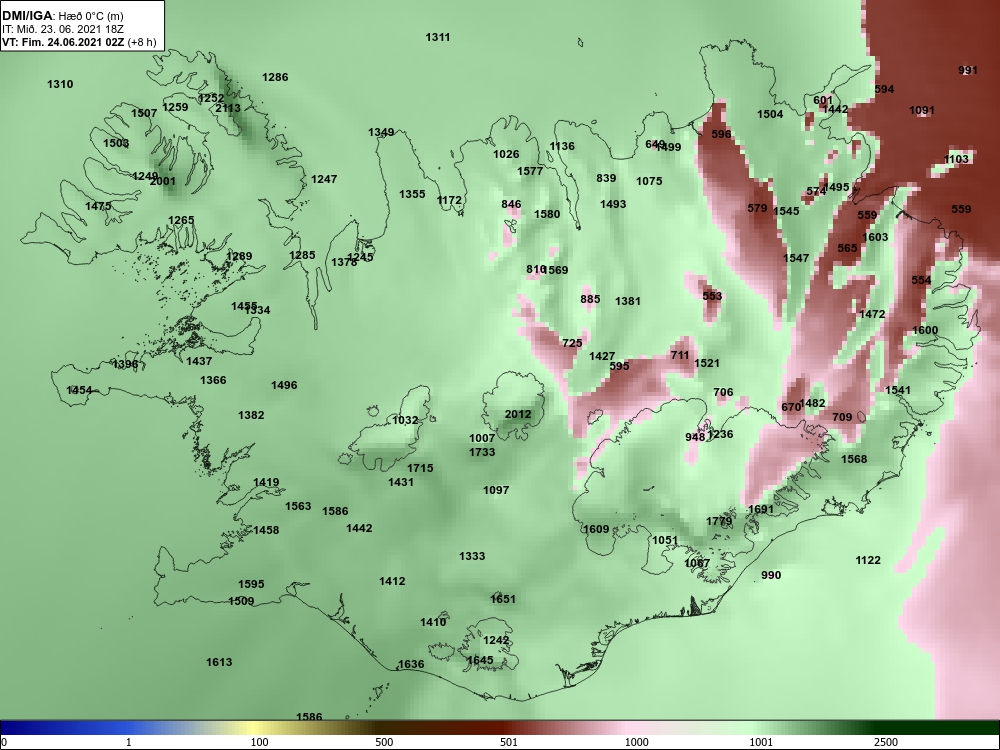This screenshot has width=1000, height=750.
Task: Pick the map value 990 off the coast
Action: tap(771, 575)
